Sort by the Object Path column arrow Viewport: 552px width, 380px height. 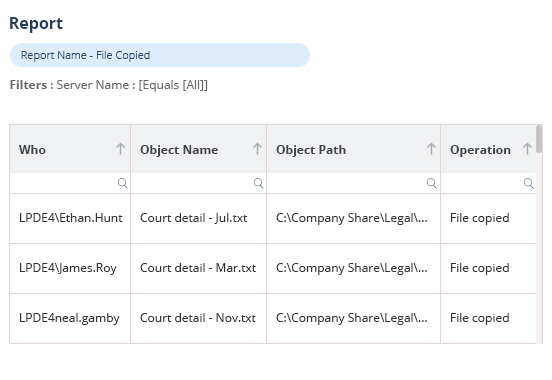pyautogui.click(x=431, y=149)
